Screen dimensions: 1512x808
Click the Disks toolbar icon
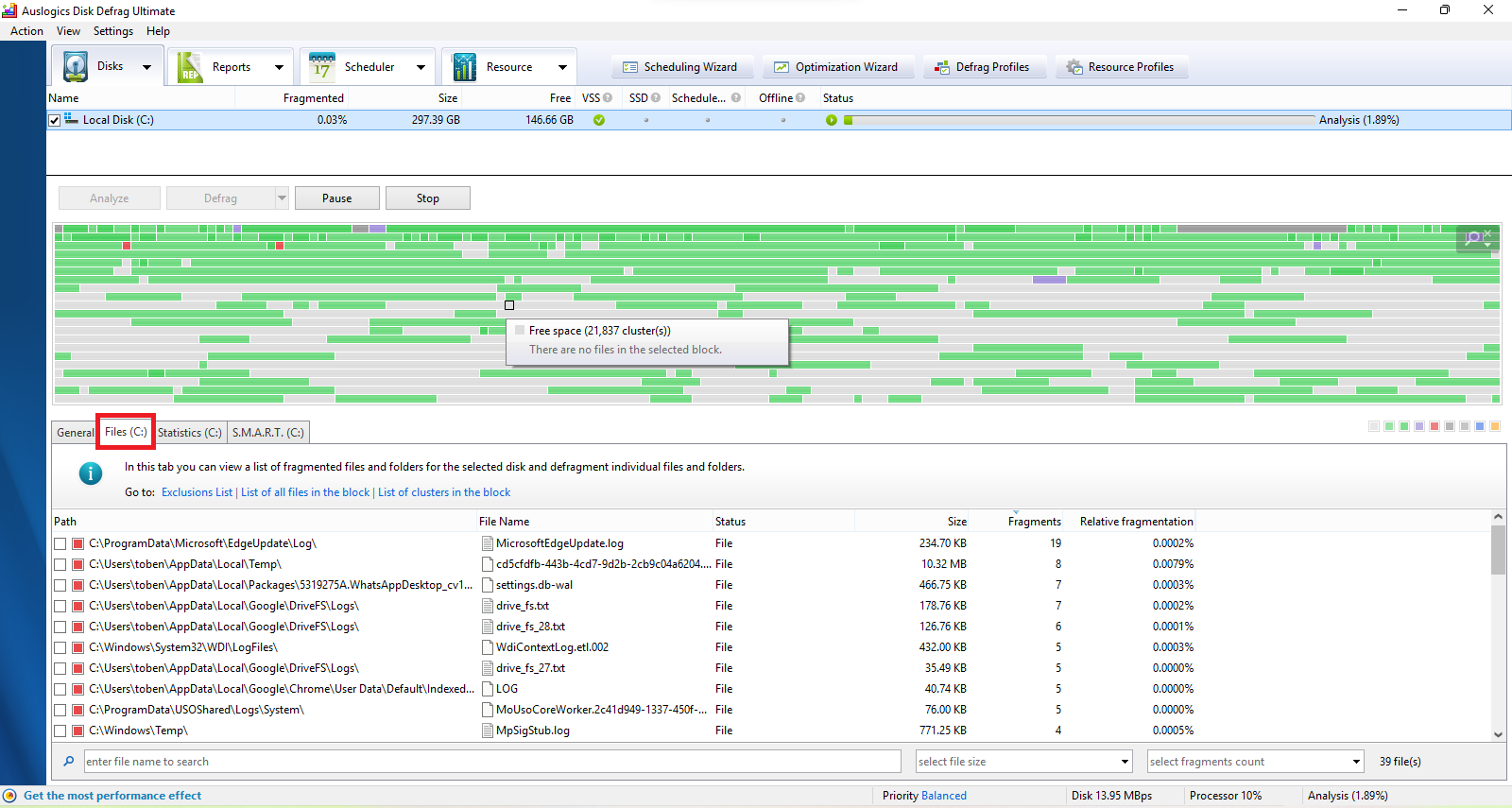(76, 67)
